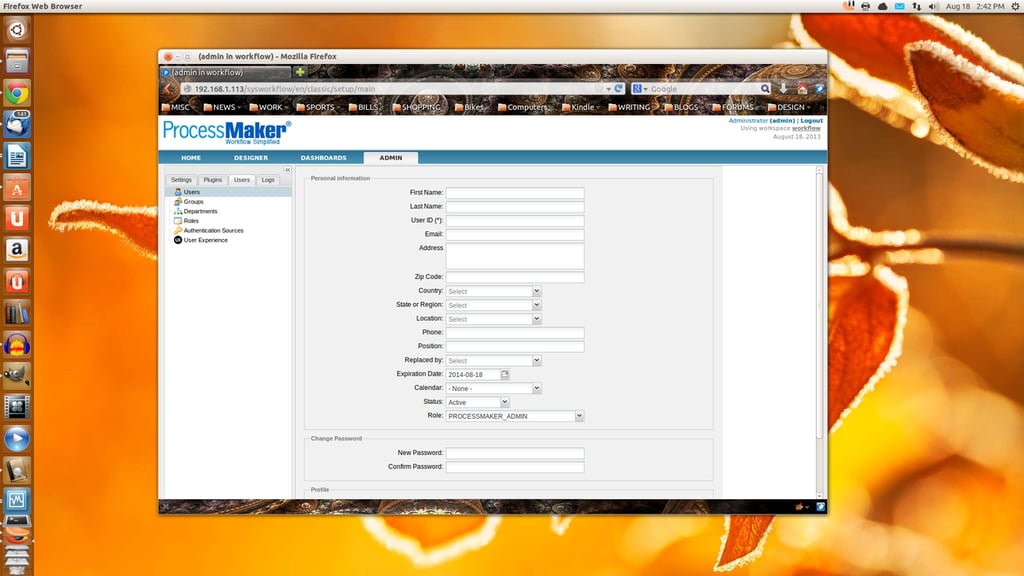This screenshot has height=576, width=1024.
Task: Open the Plugins sub-tab
Action: (212, 180)
